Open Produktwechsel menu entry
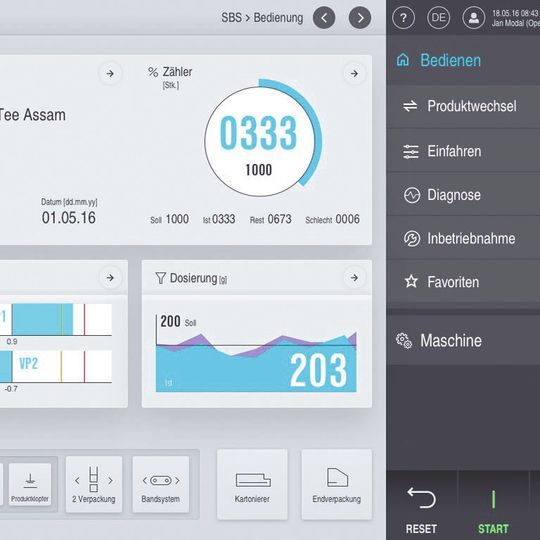This screenshot has height=540, width=540. tap(463, 106)
